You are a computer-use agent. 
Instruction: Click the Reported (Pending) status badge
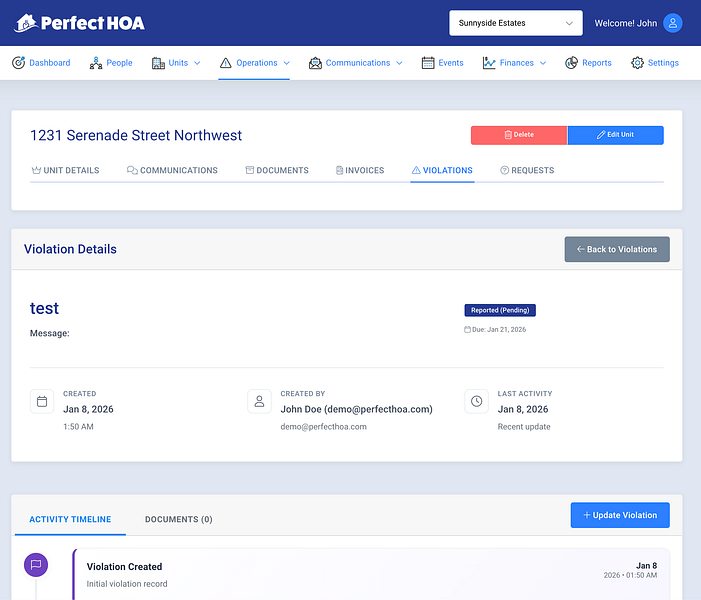(500, 310)
